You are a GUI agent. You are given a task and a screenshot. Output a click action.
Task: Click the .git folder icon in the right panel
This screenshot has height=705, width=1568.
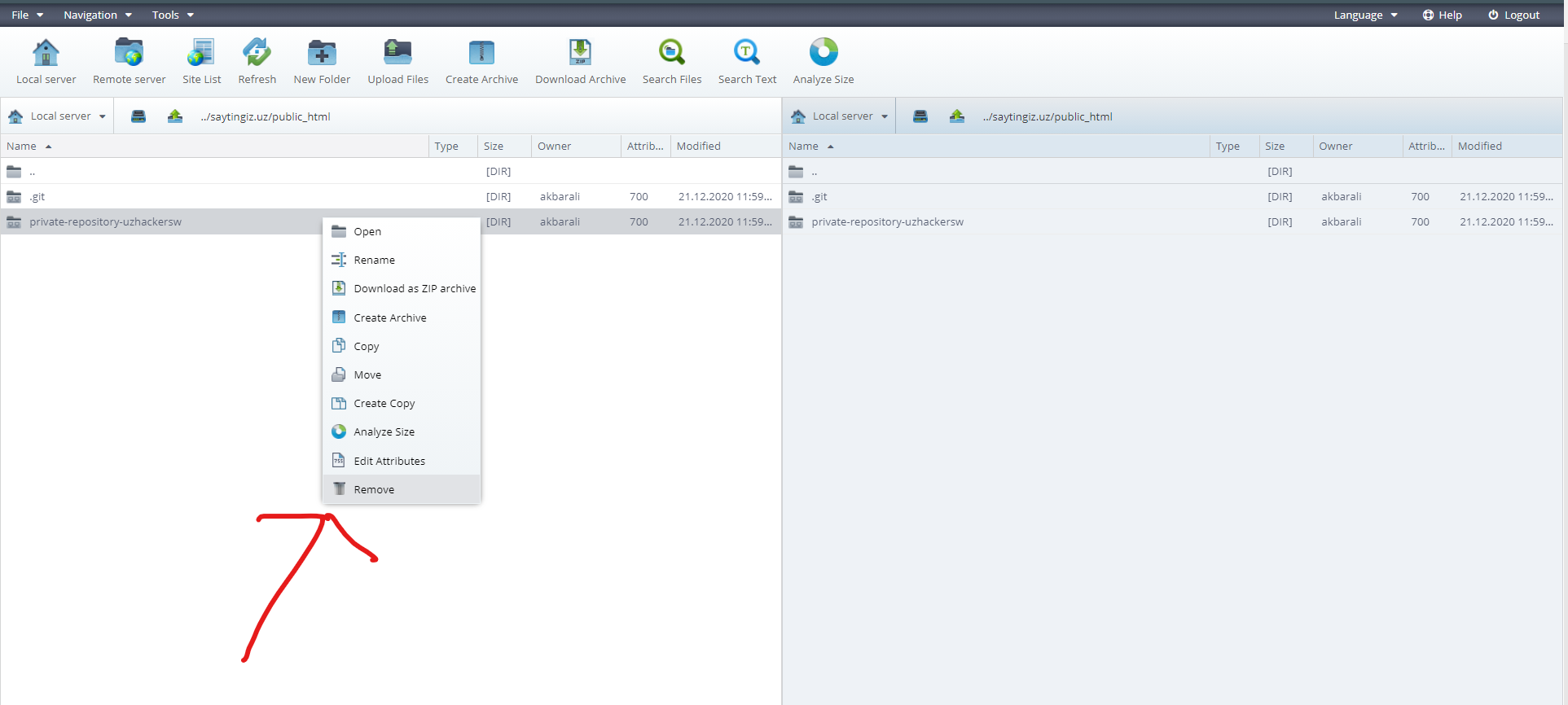coord(796,196)
